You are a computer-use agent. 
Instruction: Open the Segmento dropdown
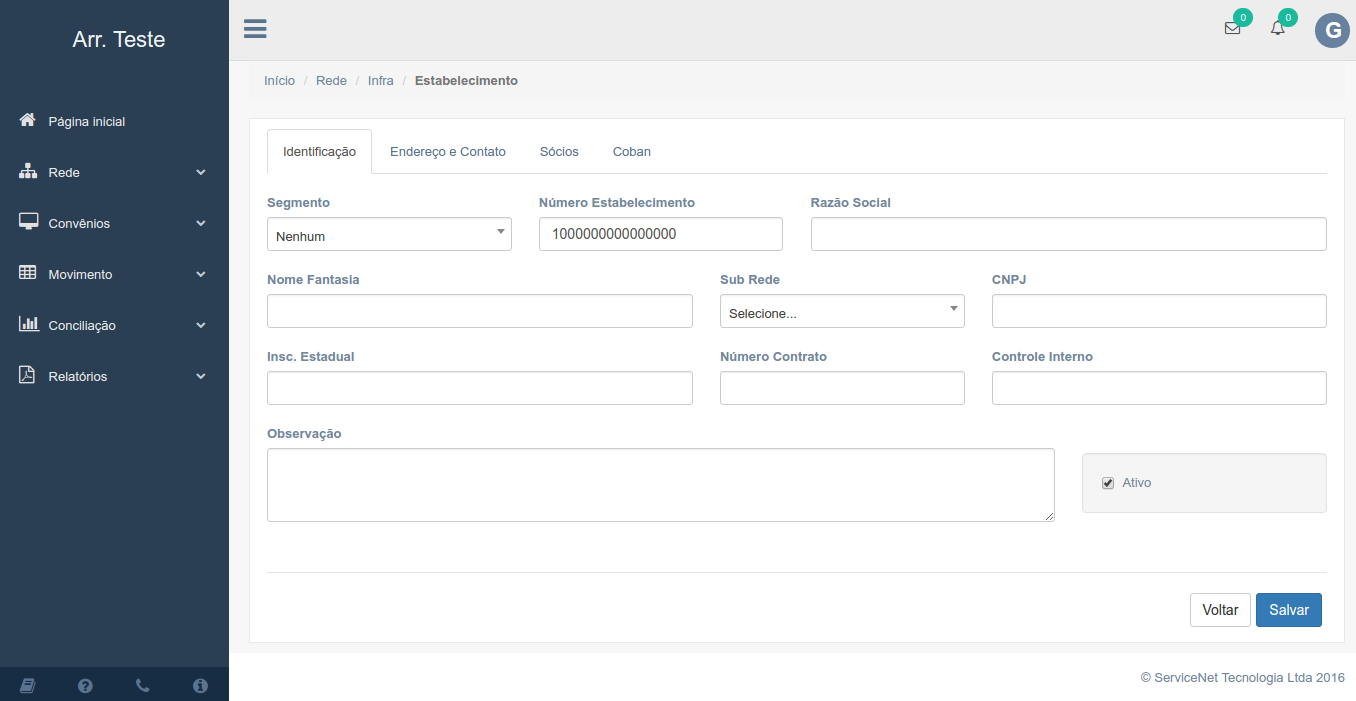pyautogui.click(x=389, y=234)
